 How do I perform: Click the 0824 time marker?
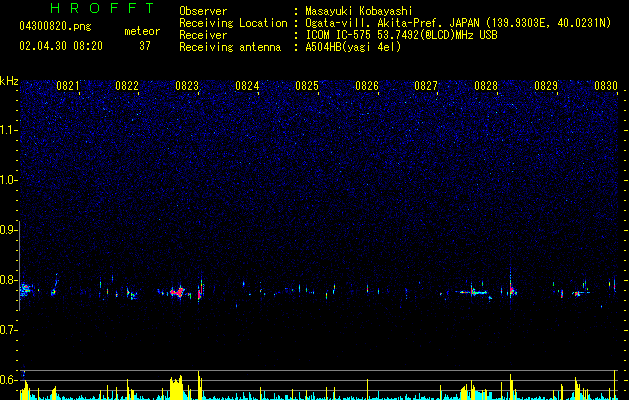[x=247, y=86]
